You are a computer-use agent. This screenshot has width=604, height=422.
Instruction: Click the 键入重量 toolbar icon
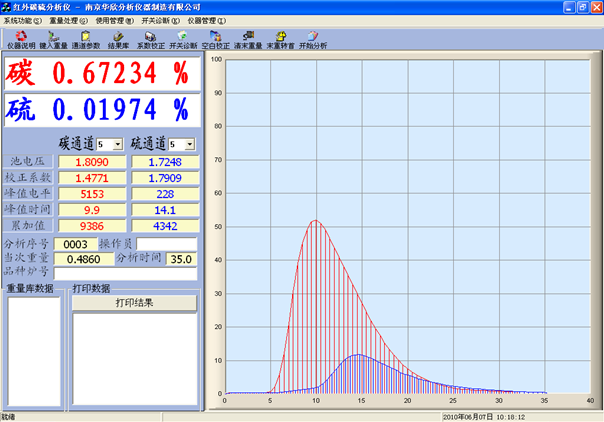(x=51, y=39)
